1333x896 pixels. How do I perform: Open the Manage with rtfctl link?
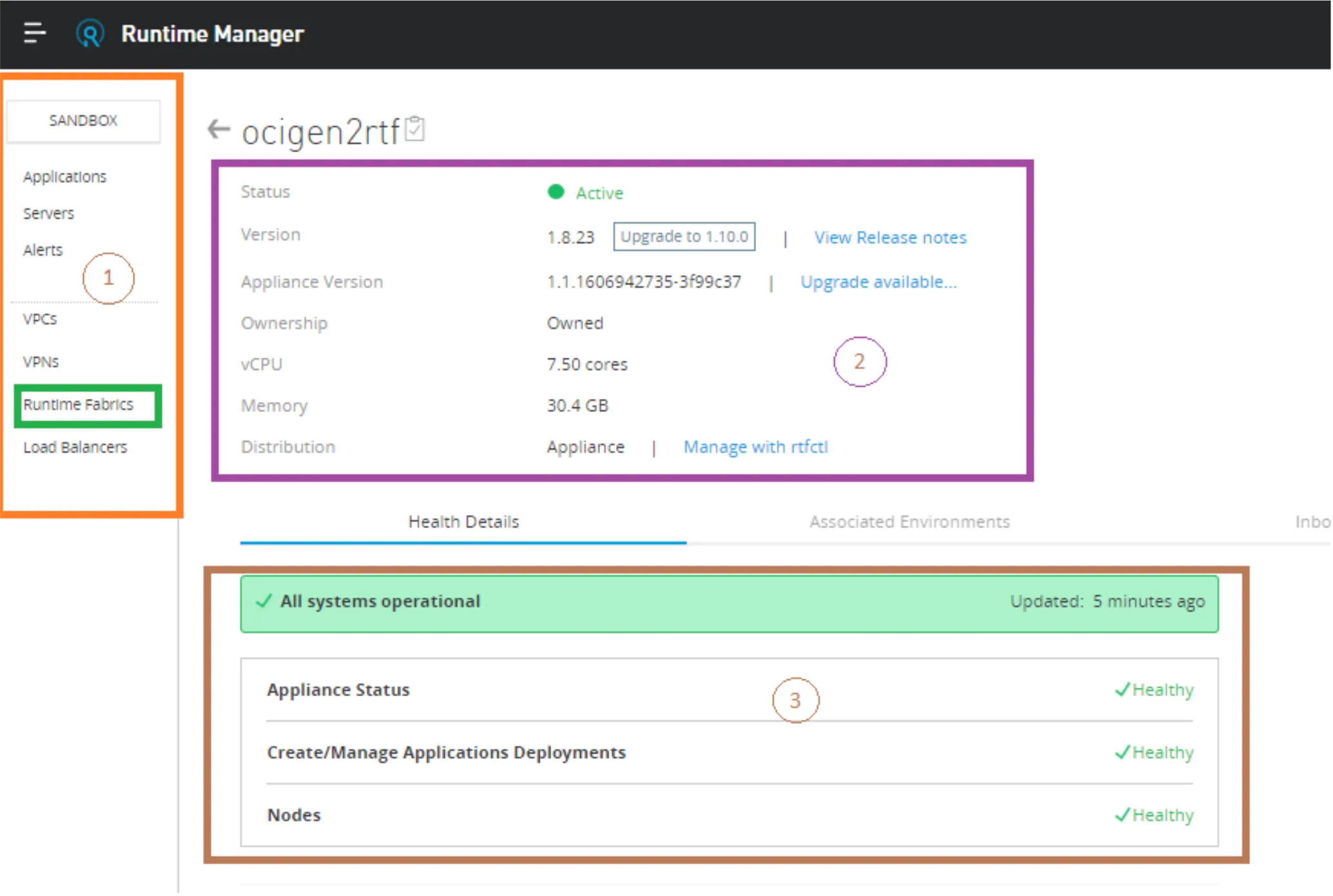(x=755, y=447)
